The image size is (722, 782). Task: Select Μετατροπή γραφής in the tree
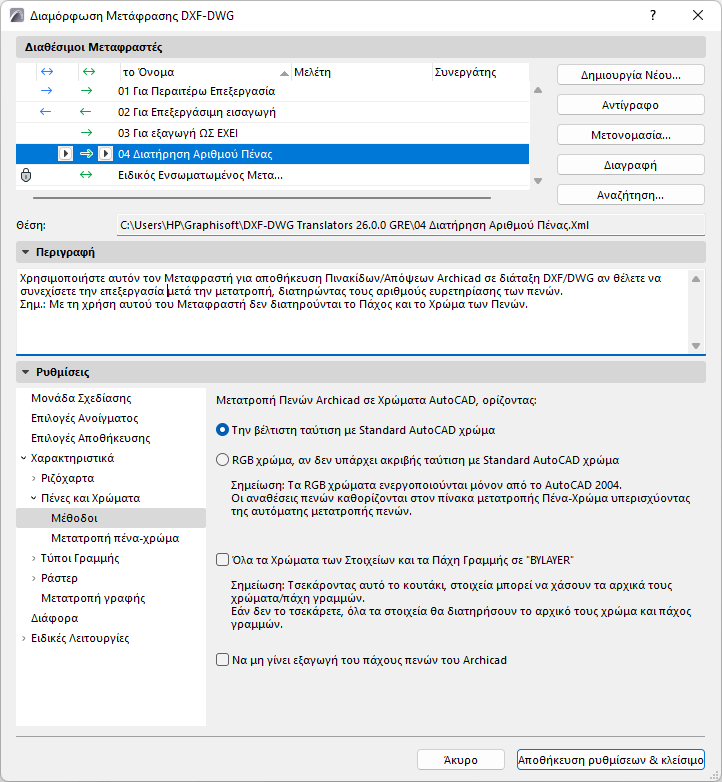tap(93, 598)
